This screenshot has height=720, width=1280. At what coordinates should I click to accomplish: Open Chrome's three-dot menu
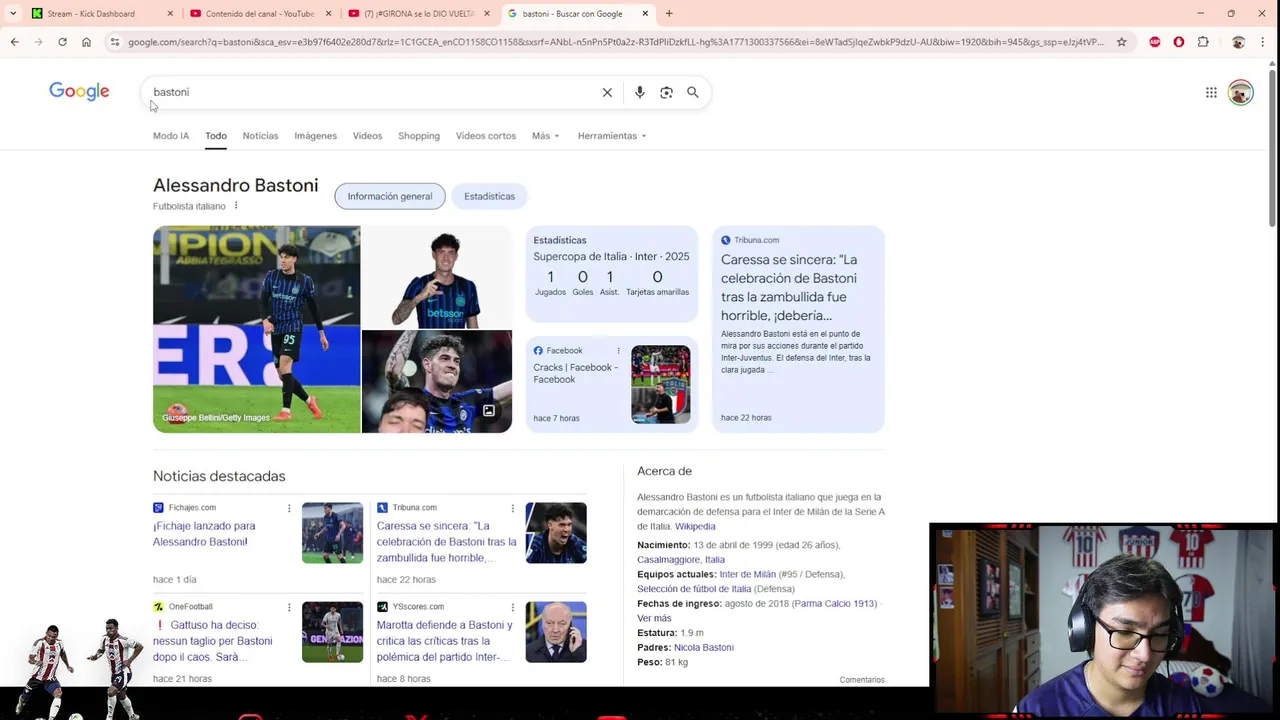[x=1262, y=42]
